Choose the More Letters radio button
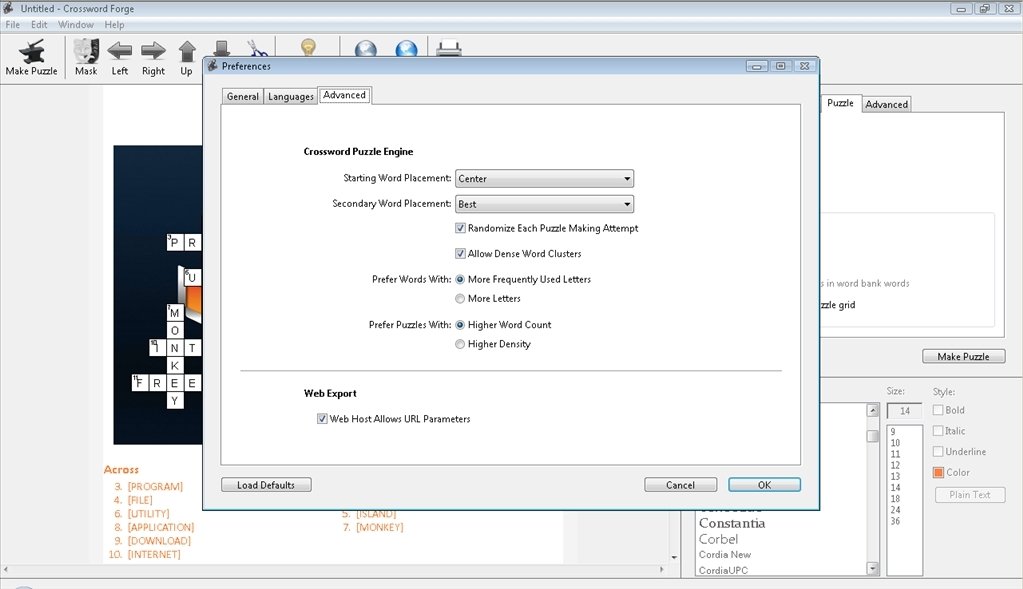This screenshot has width=1023, height=589. point(460,299)
